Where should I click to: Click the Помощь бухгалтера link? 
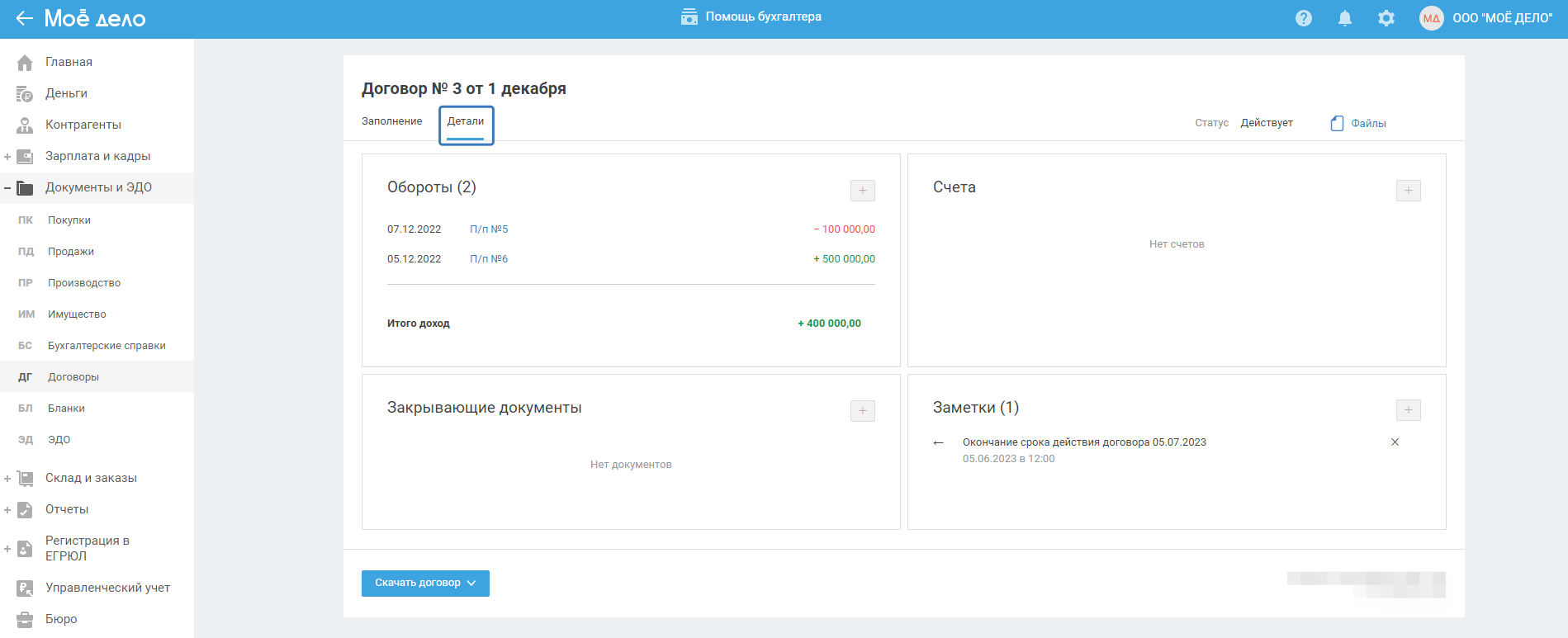point(763,17)
